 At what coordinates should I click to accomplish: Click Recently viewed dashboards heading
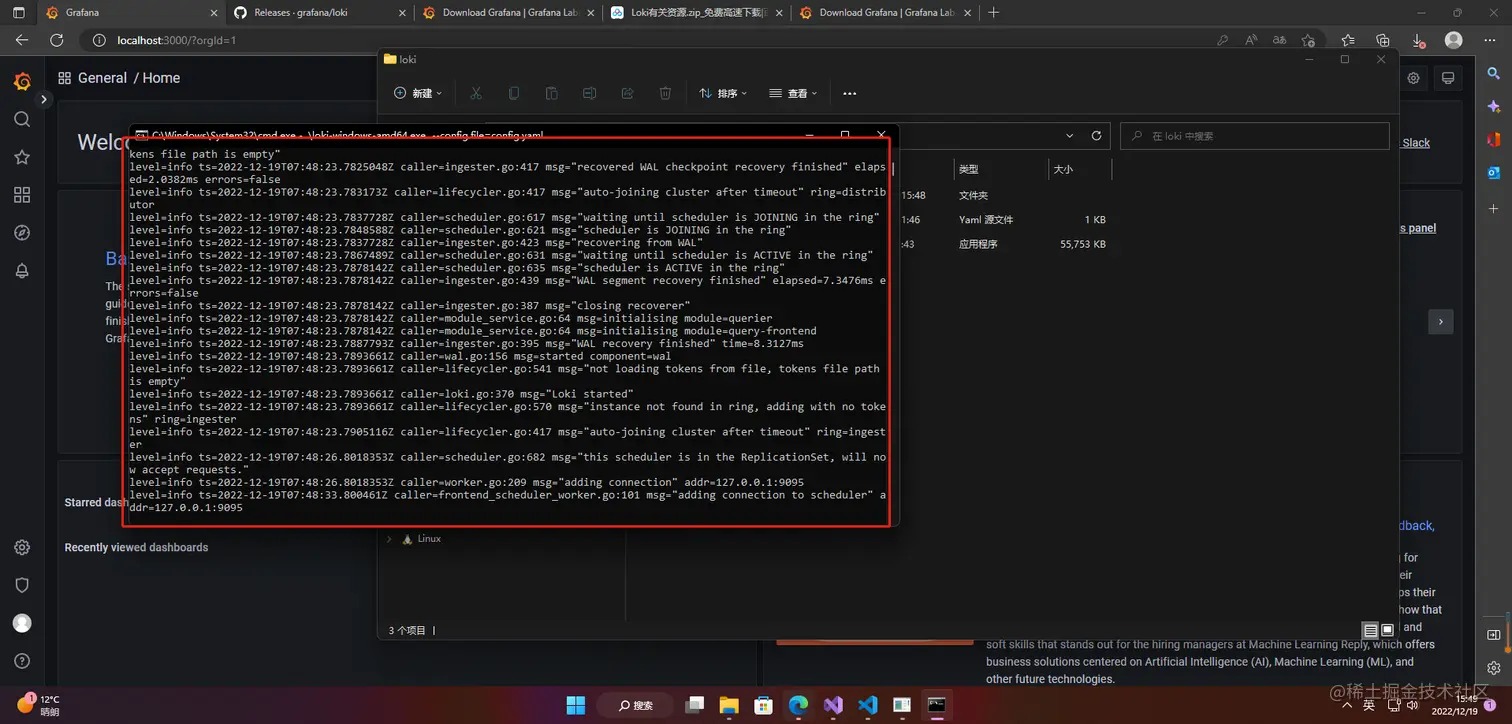[x=136, y=548]
